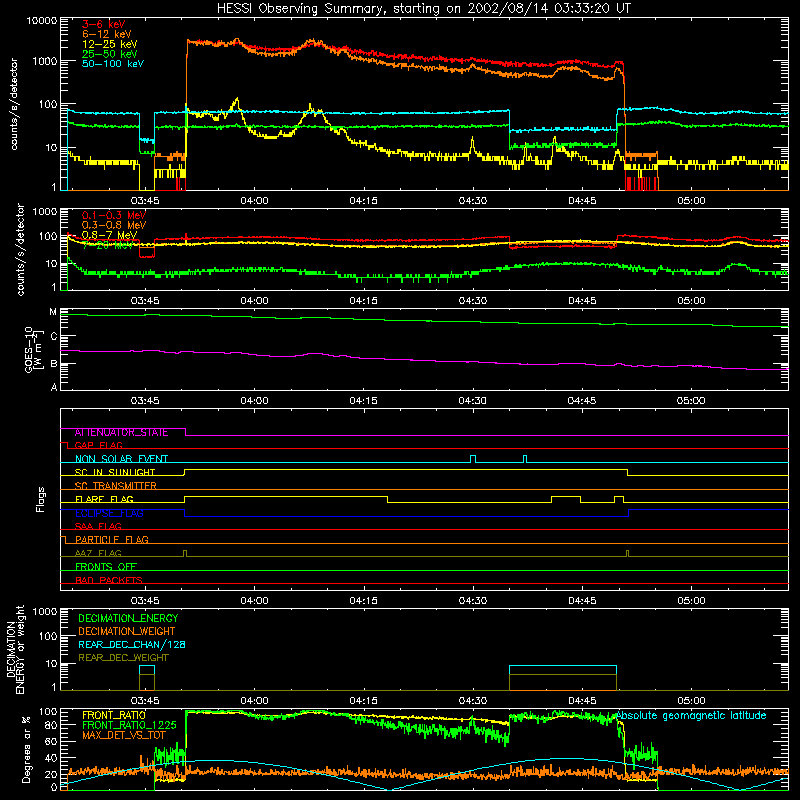Click the SC_IN_SUNLIGHT flag label

click(x=115, y=472)
